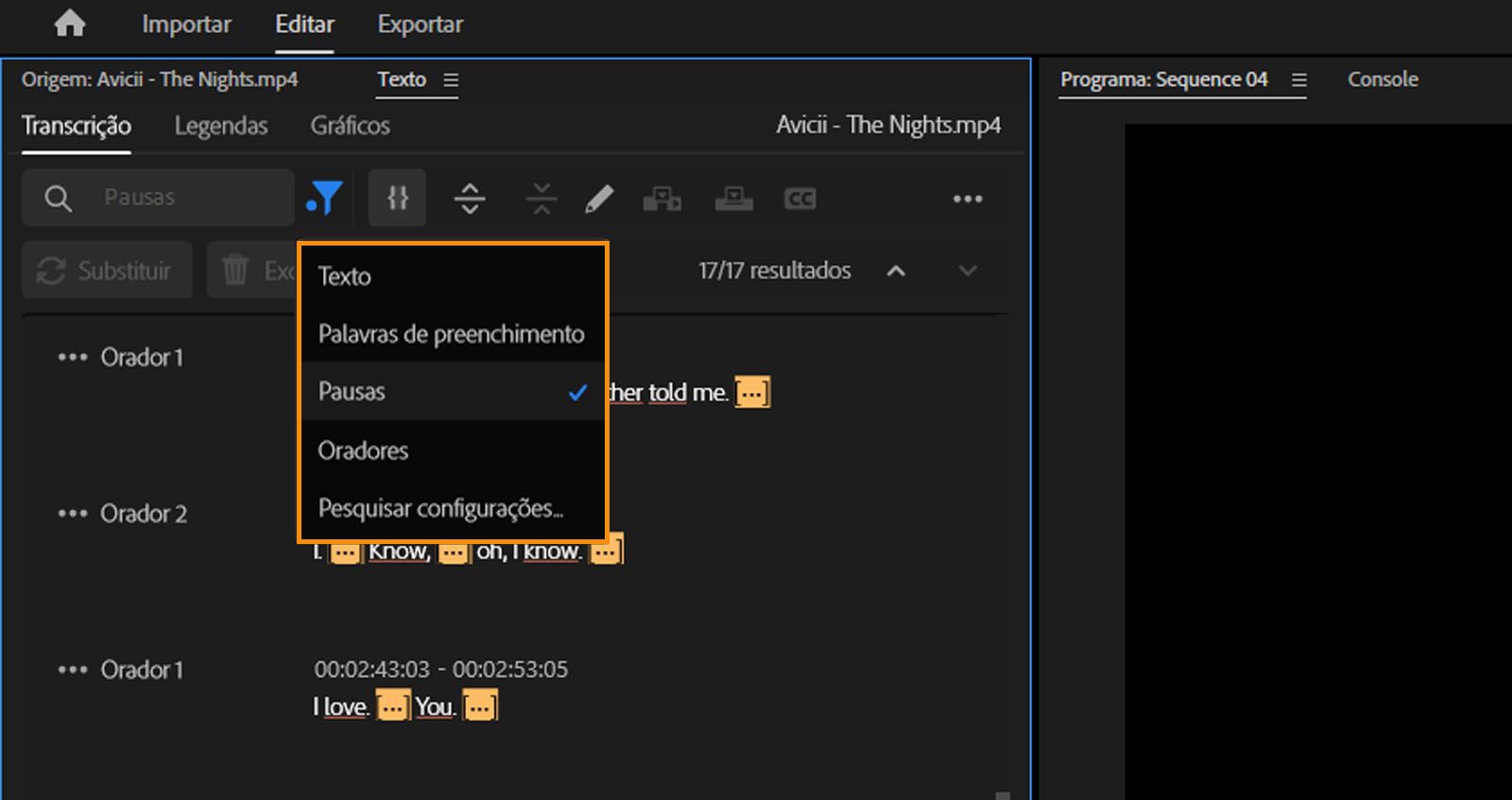1512x800 pixels.
Task: Click the Substituir button
Action: click(107, 271)
